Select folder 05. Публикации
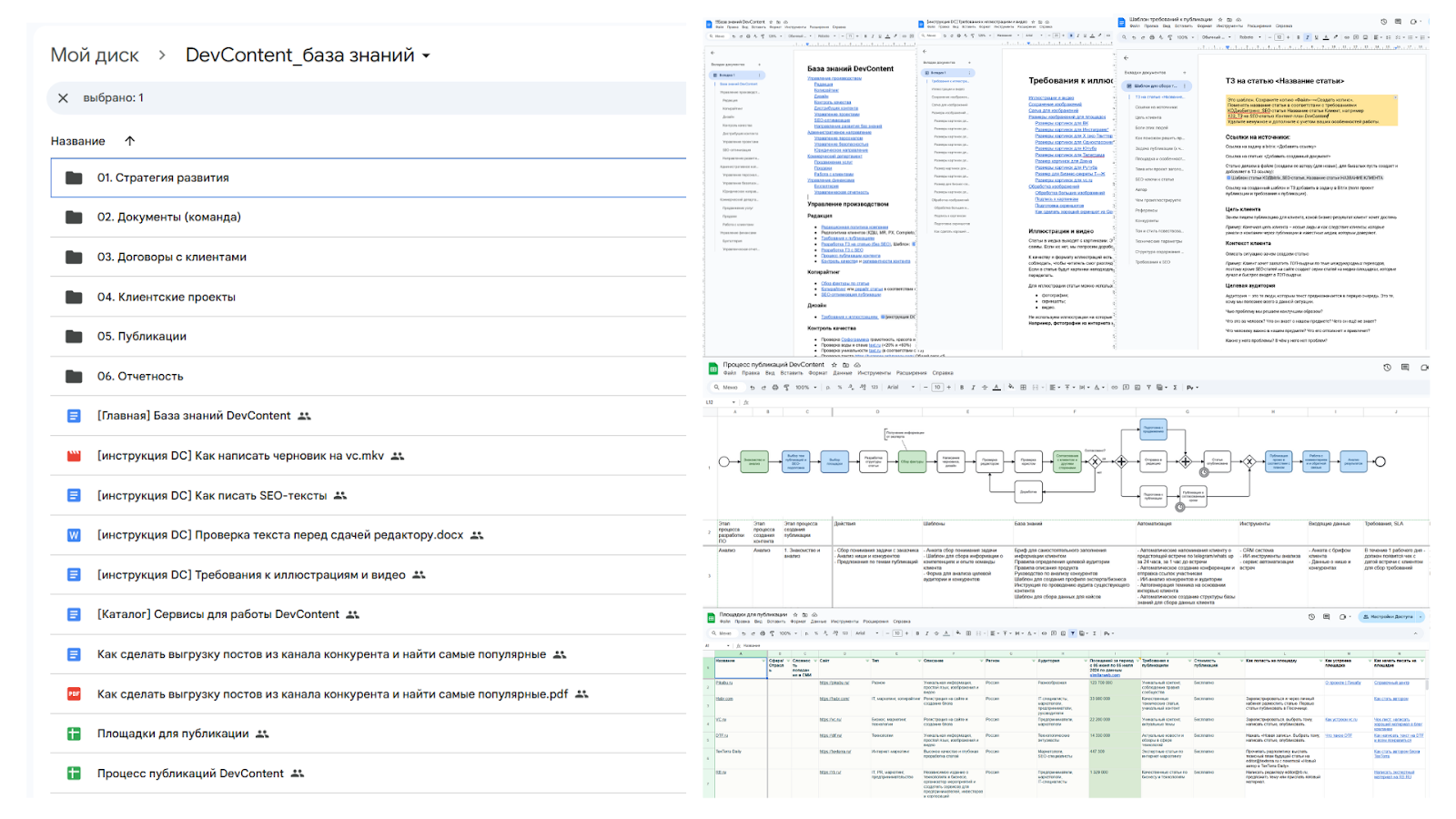The width and height of the screenshot is (1456, 819). tap(369, 337)
